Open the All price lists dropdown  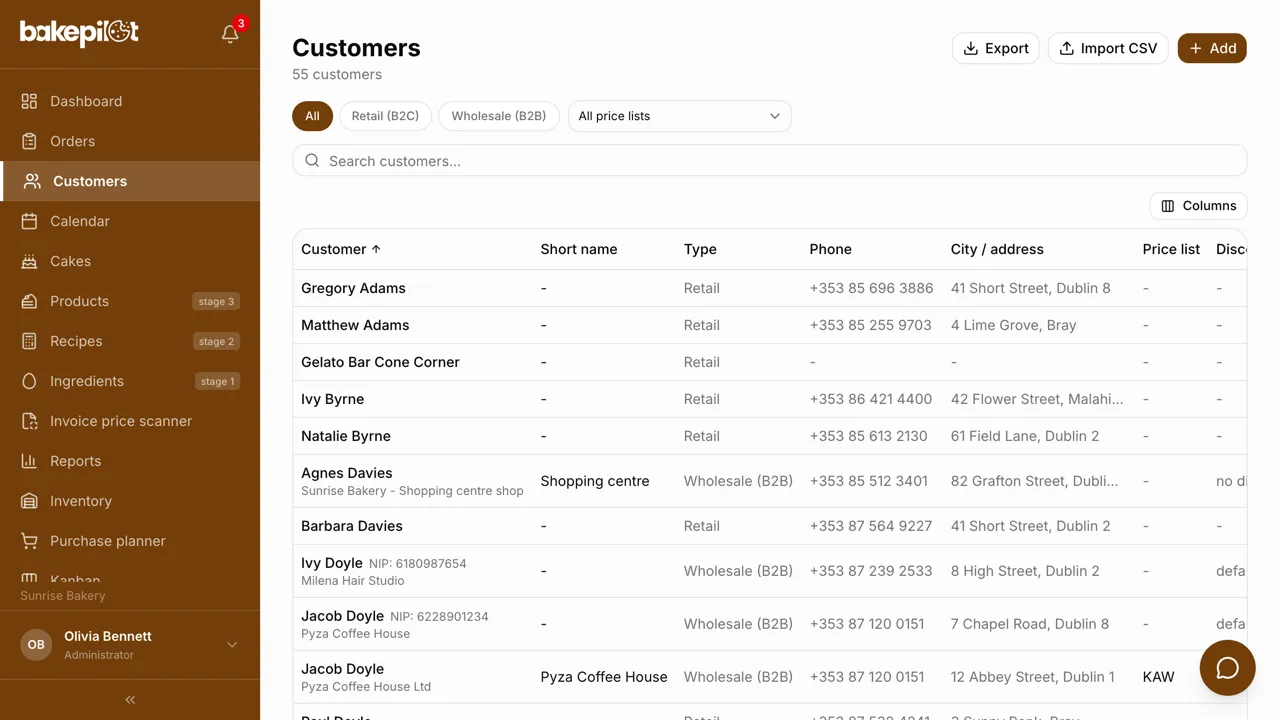[680, 116]
